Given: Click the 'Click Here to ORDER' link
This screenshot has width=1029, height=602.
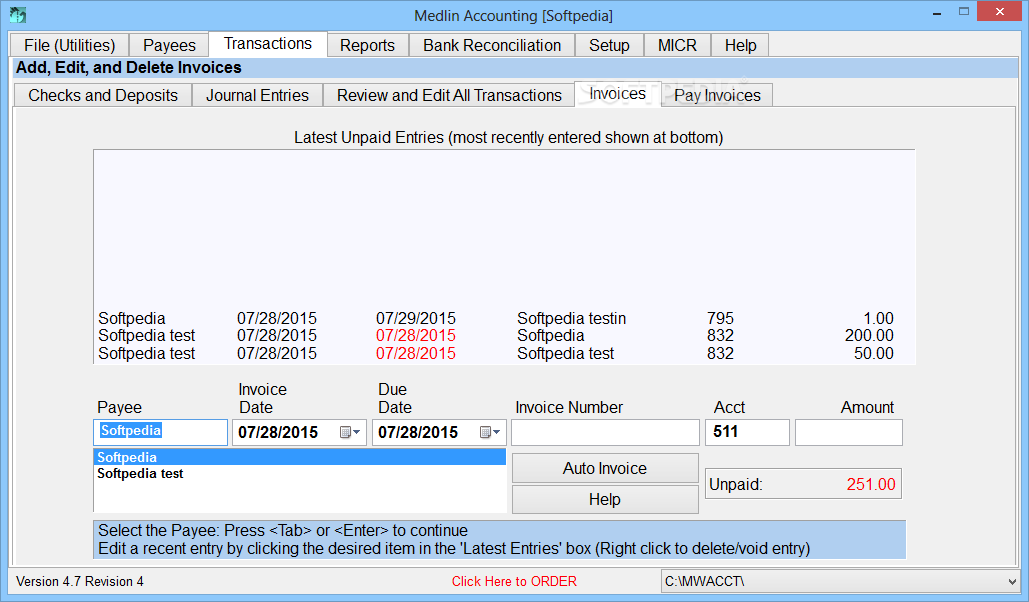Looking at the screenshot, I should pos(514,582).
